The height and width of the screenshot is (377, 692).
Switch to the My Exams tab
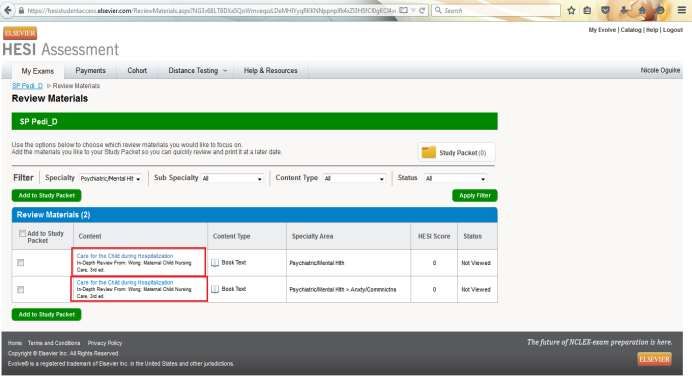38,71
